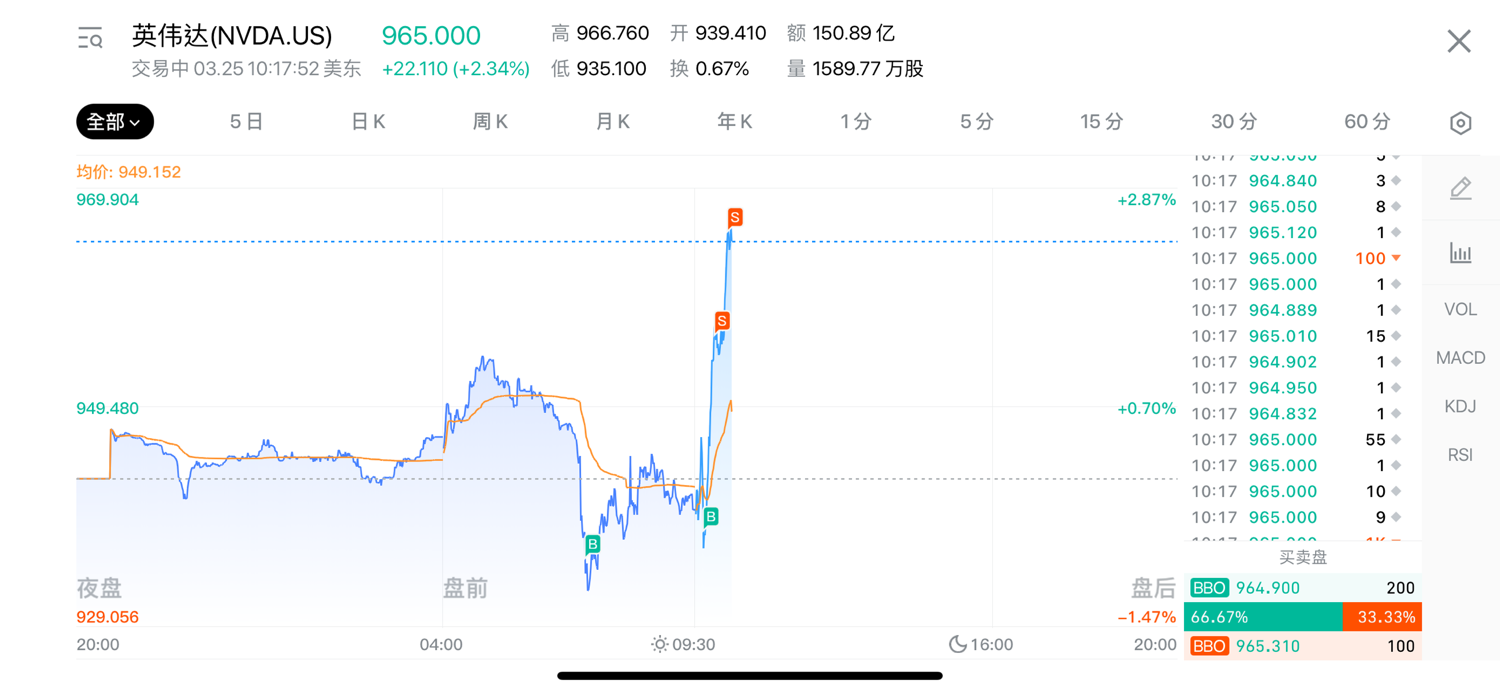Click the orange BBO ask badge

tap(1209, 646)
